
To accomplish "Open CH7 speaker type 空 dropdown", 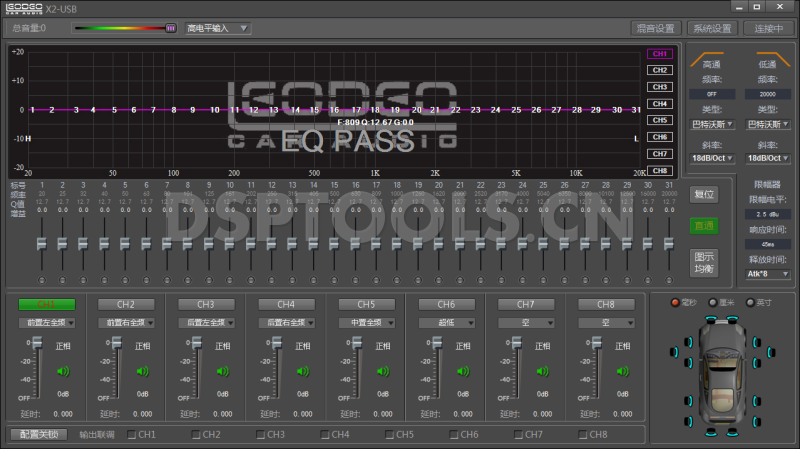I will pos(526,322).
